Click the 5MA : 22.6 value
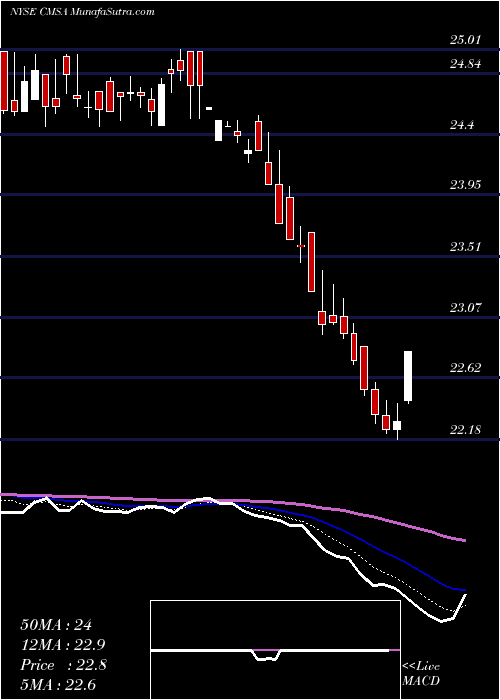Viewport: 500px width, 700px height. pyautogui.click(x=59, y=684)
